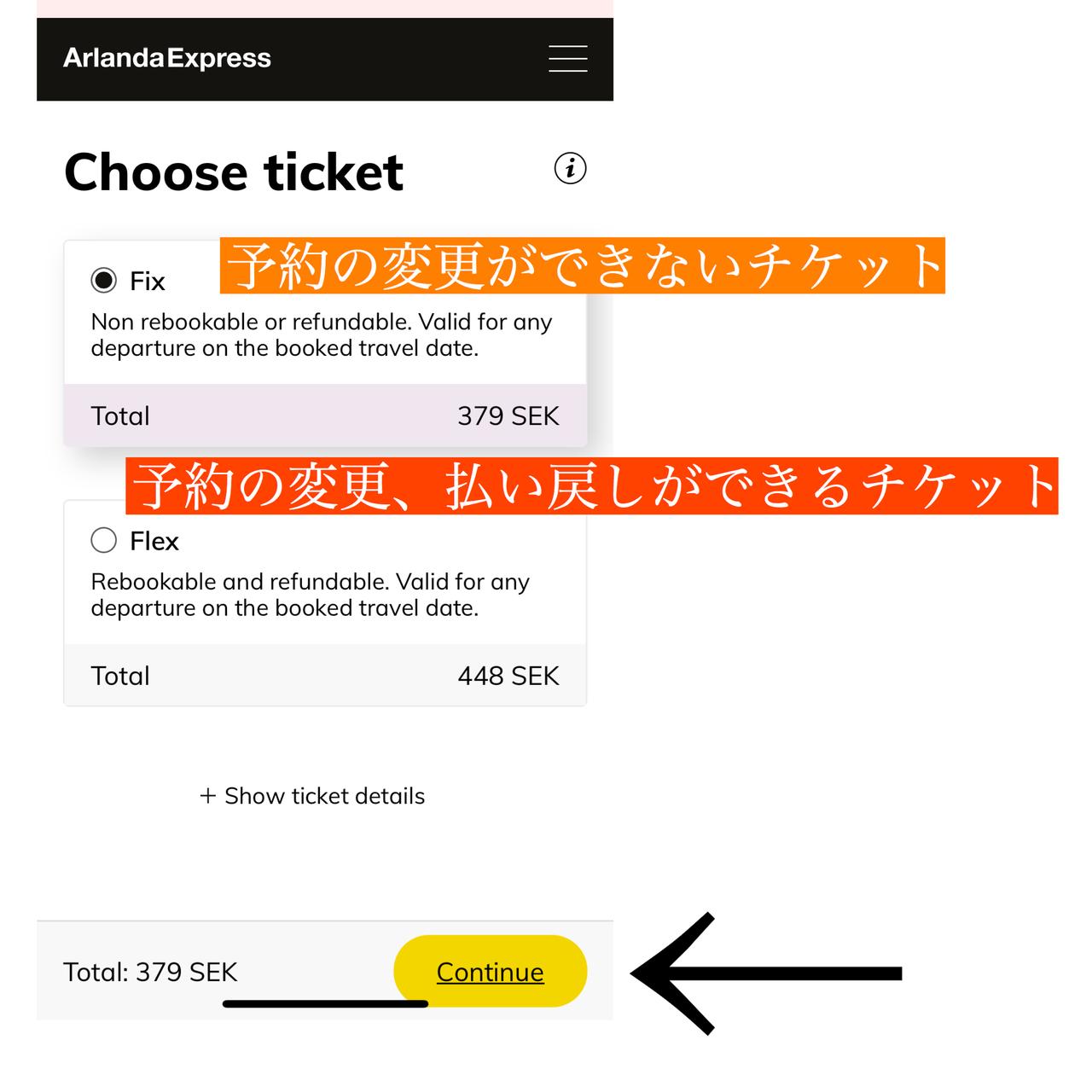The height and width of the screenshot is (1092, 1092).
Task: Expand Show ticket details
Action: pyautogui.click(x=312, y=796)
